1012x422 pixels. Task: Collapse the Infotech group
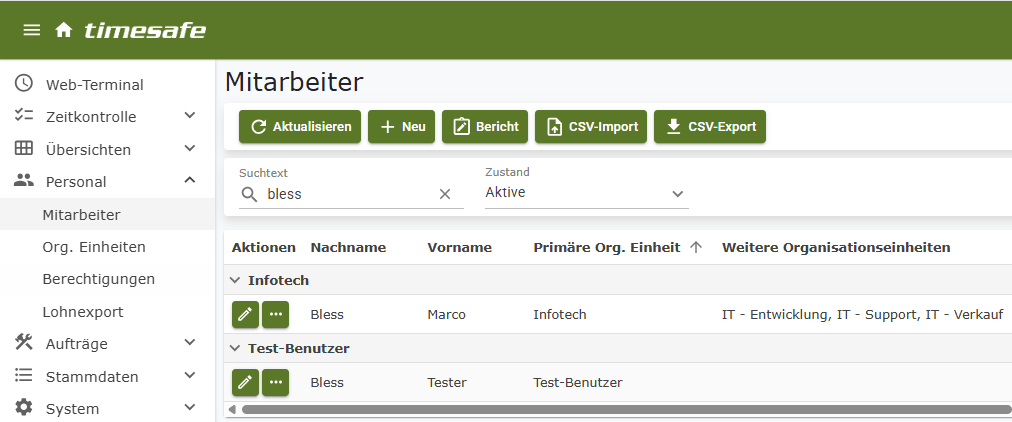click(x=236, y=280)
